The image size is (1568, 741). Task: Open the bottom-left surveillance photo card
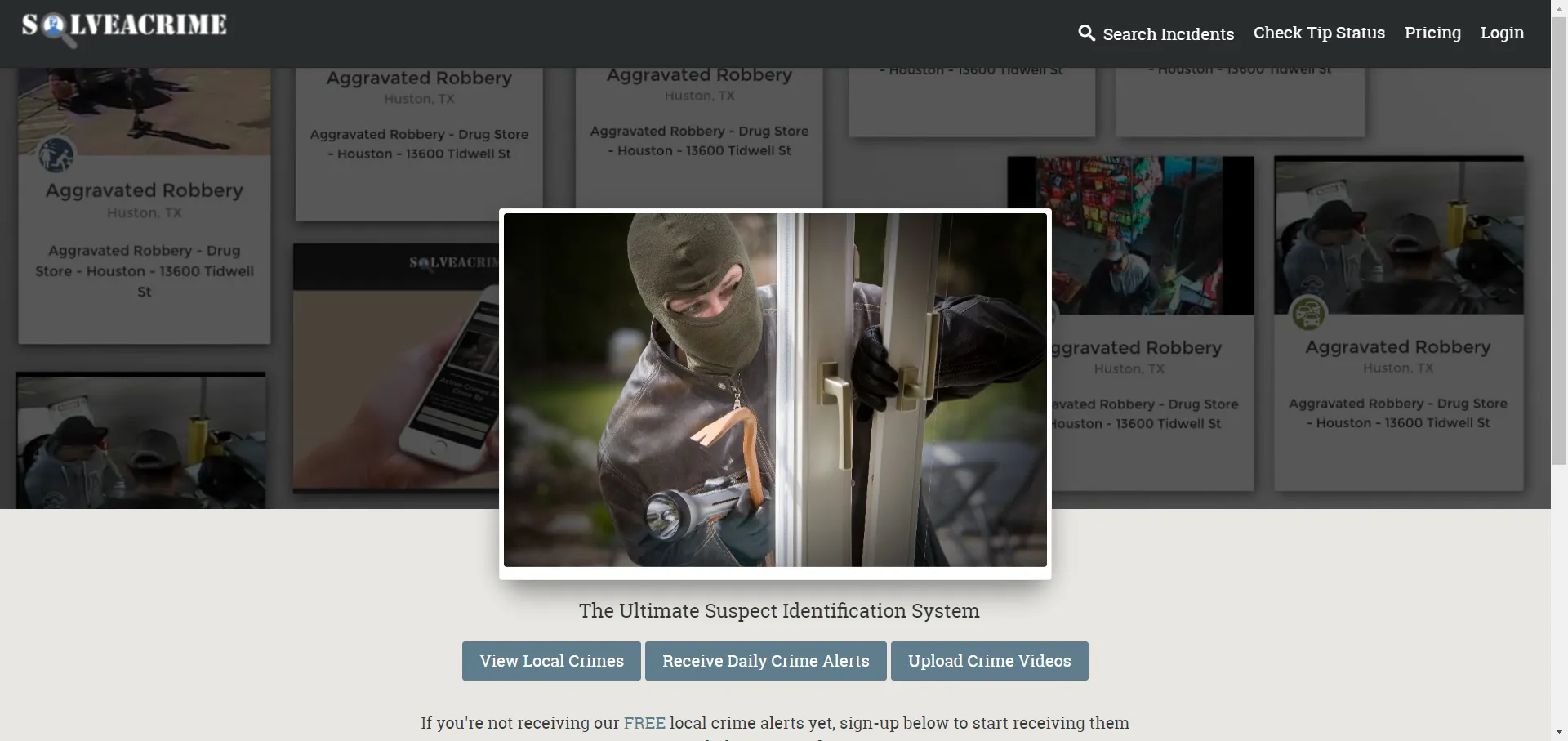click(x=141, y=441)
